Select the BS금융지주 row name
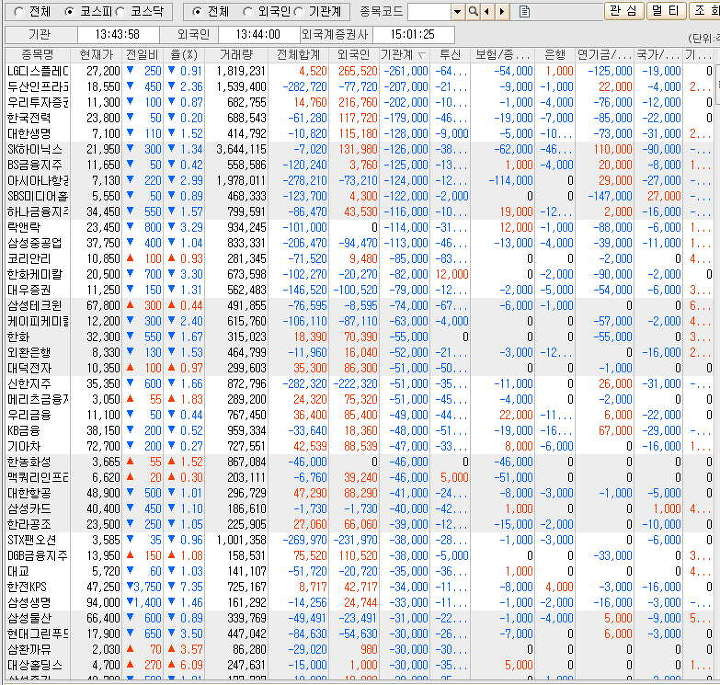Viewport: 720px width, 685px height. coord(34,165)
